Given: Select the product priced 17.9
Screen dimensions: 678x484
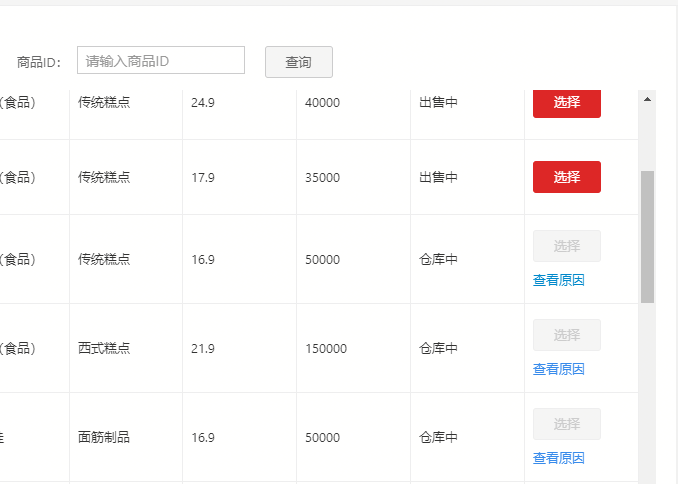Looking at the screenshot, I should [x=566, y=177].
